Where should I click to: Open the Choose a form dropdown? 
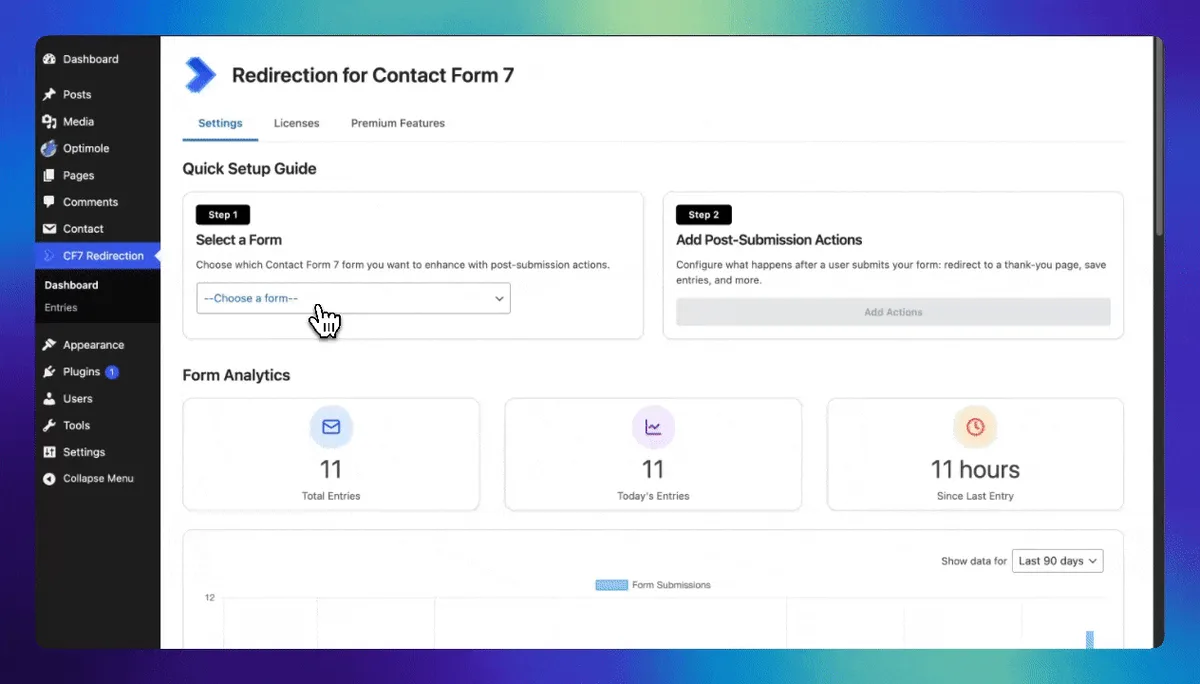click(353, 298)
